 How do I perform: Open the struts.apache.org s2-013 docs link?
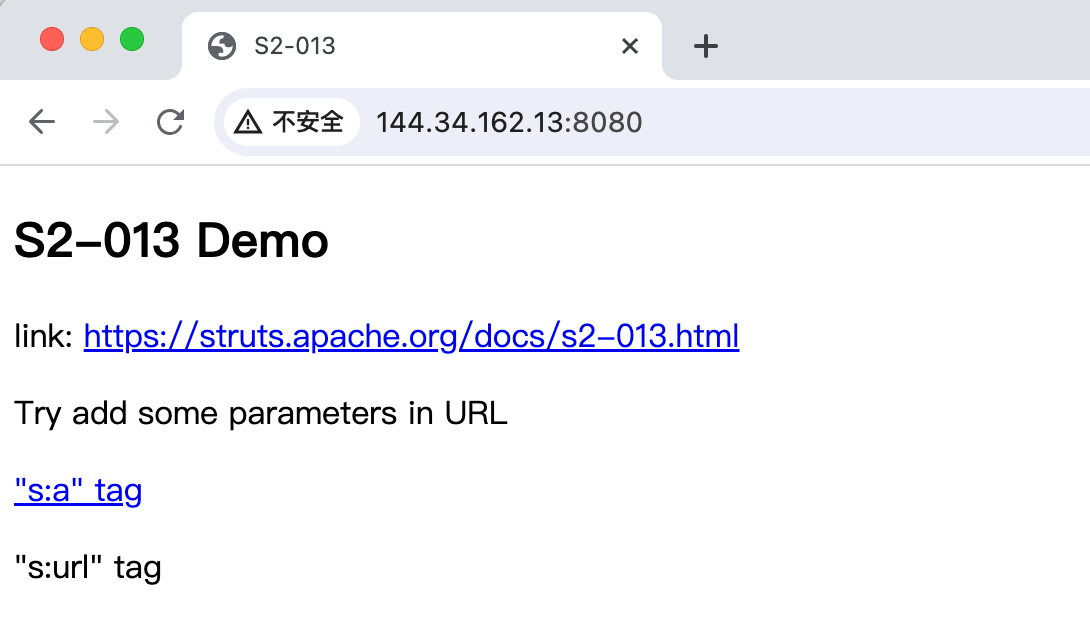click(x=411, y=337)
